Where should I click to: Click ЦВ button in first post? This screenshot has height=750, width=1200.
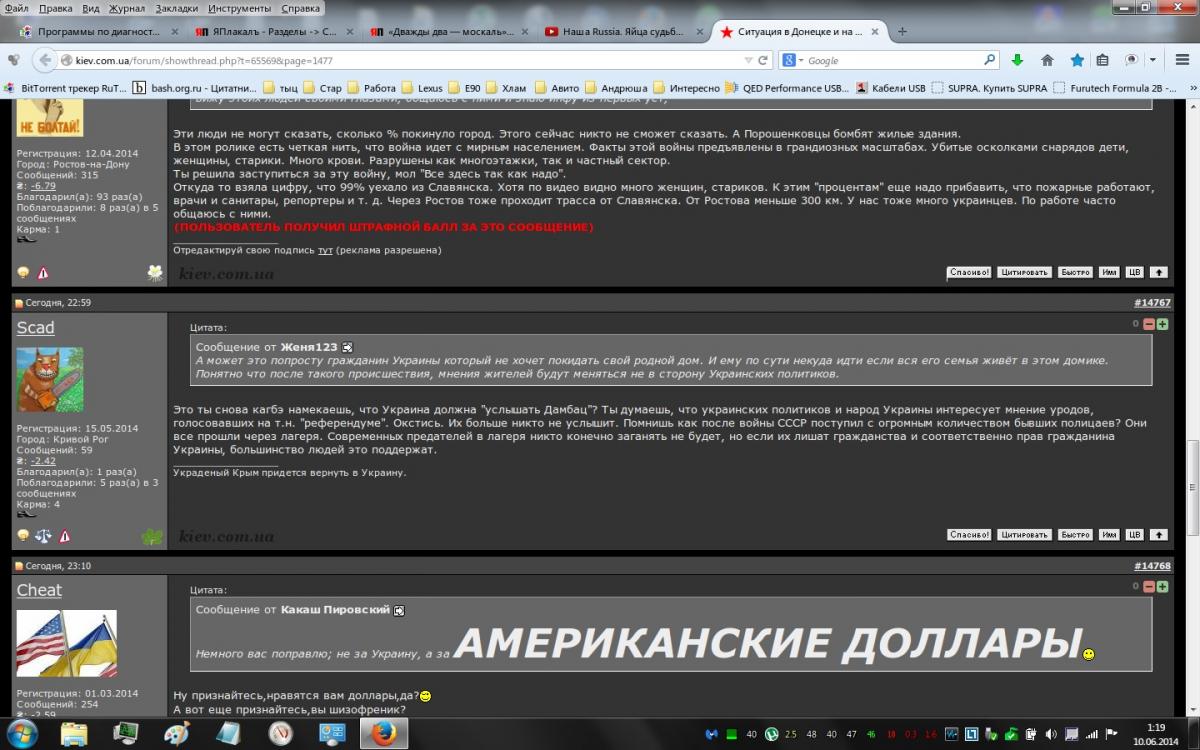1134,272
